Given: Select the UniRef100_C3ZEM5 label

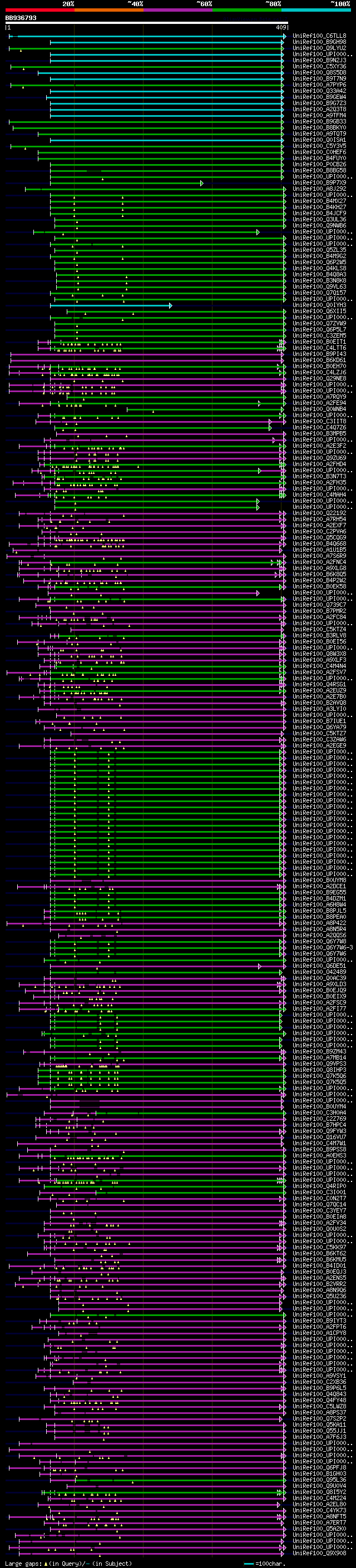Looking at the screenshot, I should 319,336.
